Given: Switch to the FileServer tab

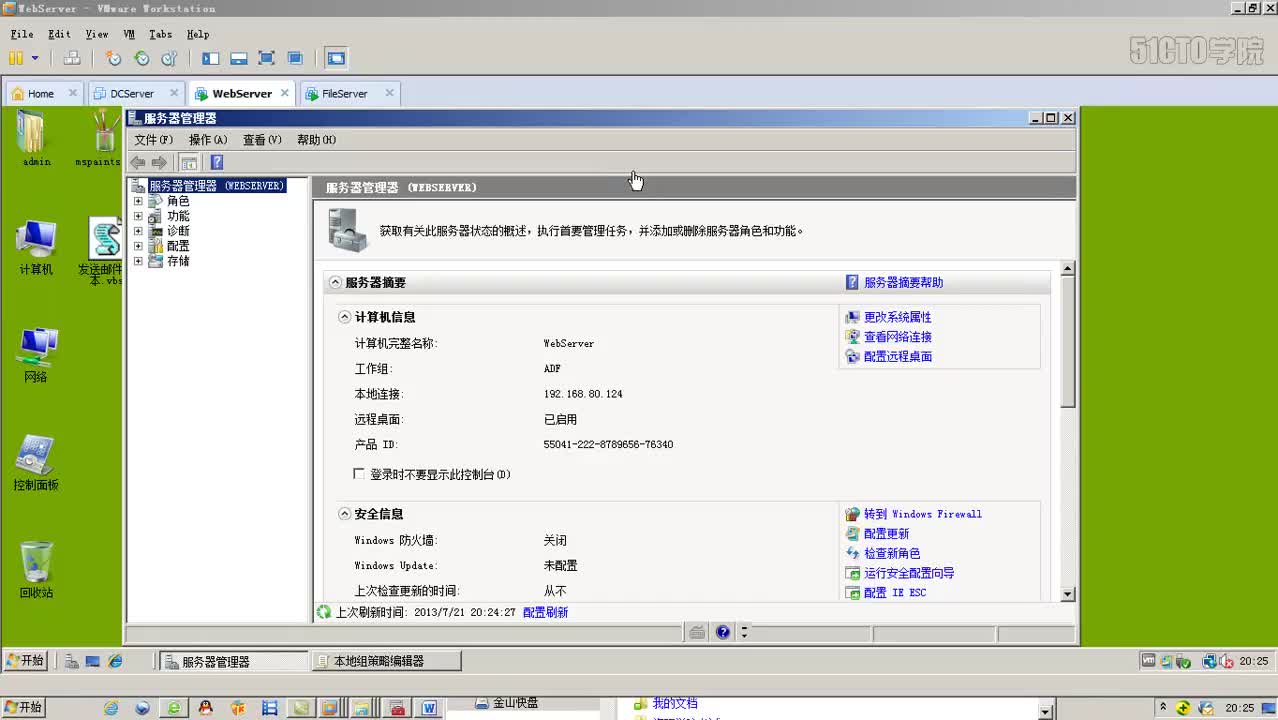Looking at the screenshot, I should (x=345, y=93).
